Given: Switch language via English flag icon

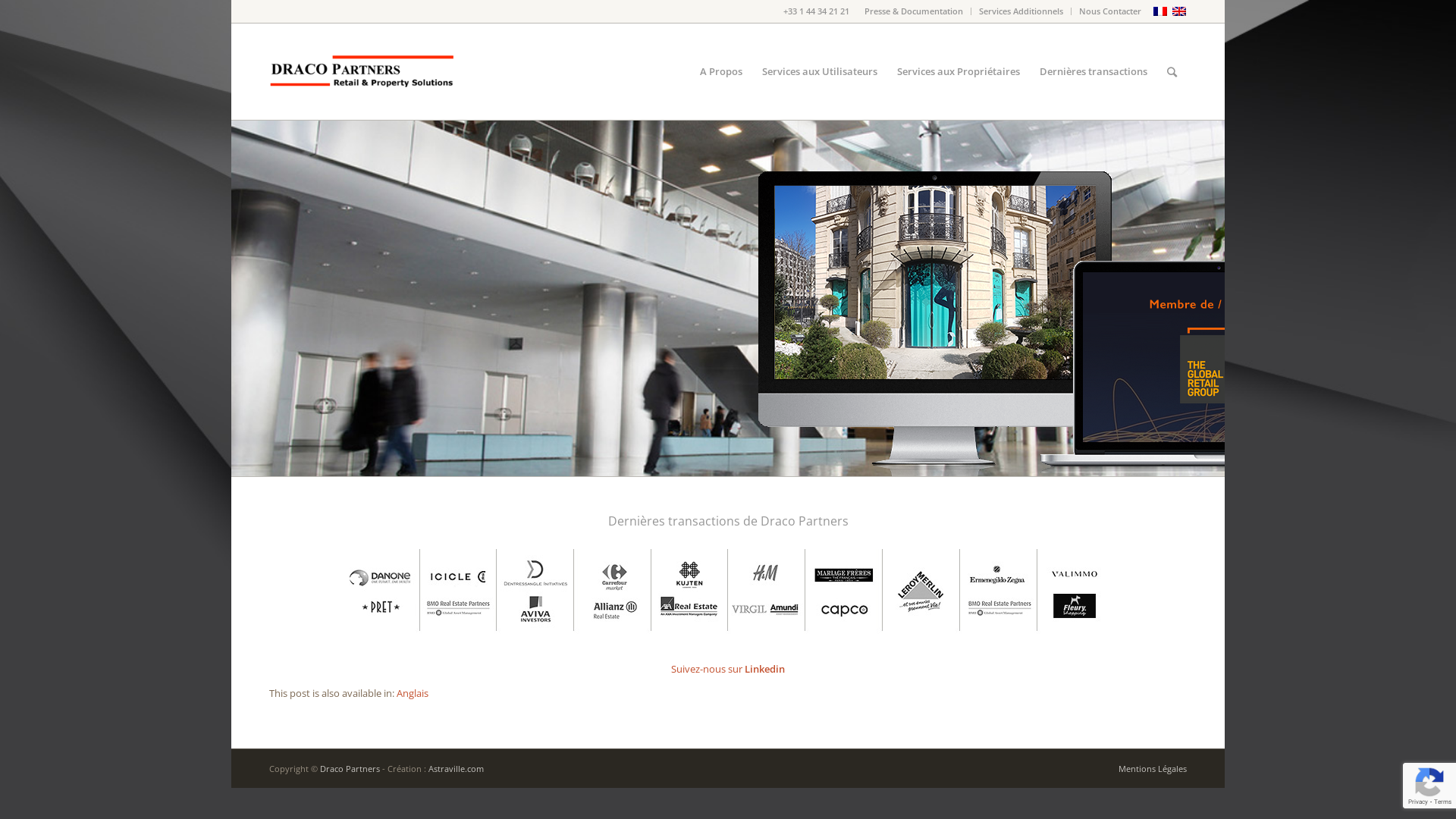Looking at the screenshot, I should pyautogui.click(x=1178, y=11).
